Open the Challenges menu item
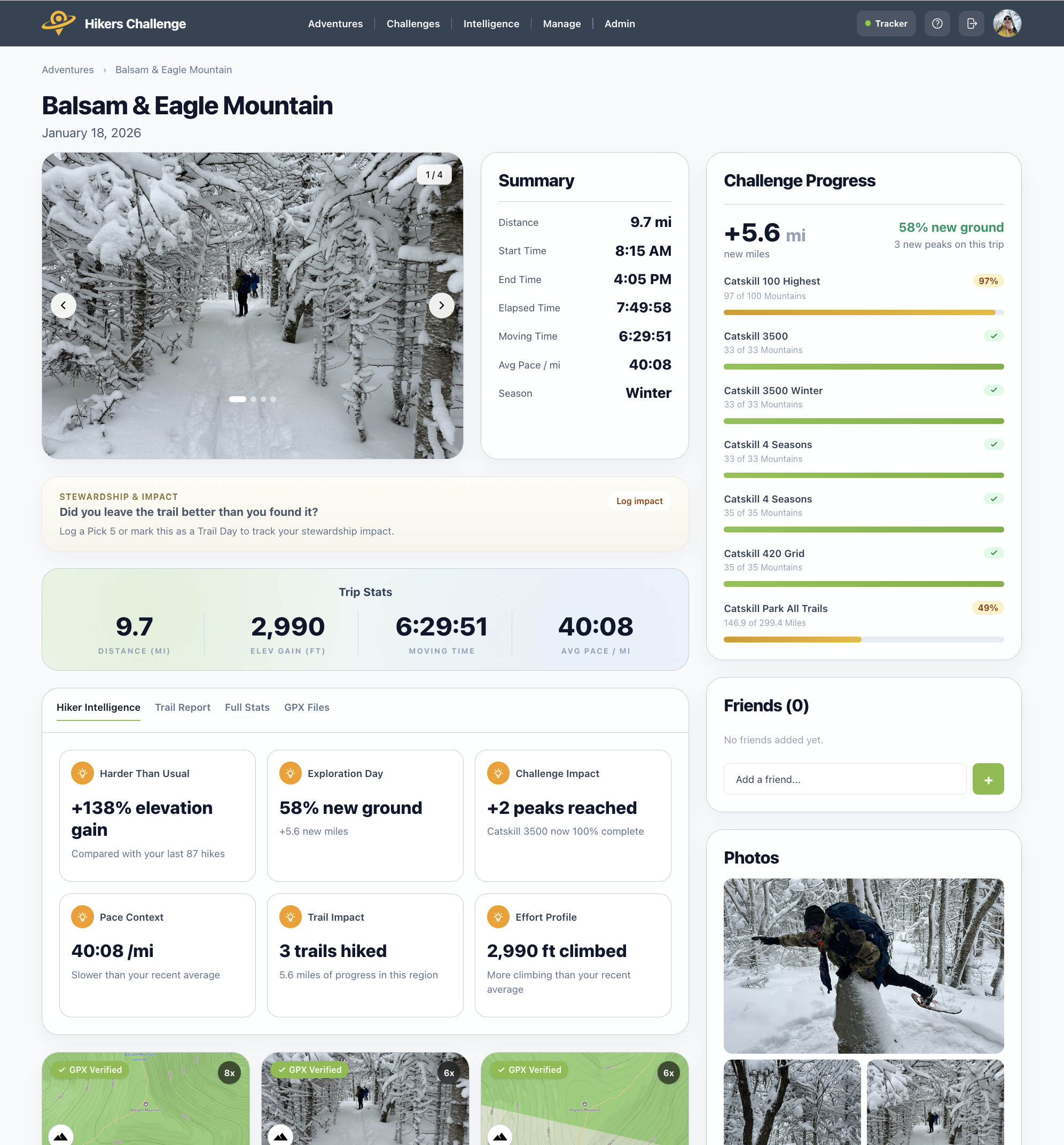Viewport: 1064px width, 1145px height. pyautogui.click(x=413, y=23)
